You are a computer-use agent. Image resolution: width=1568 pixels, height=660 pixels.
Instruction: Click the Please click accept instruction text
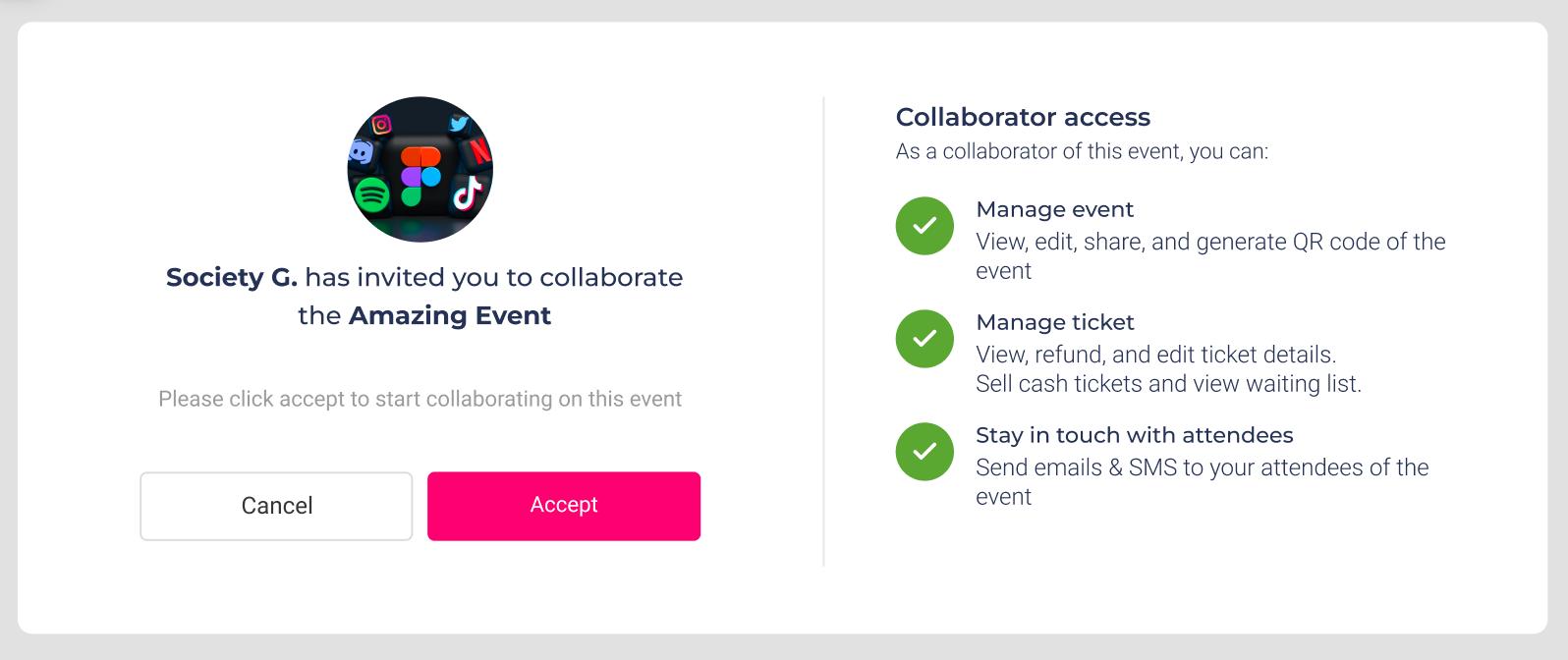click(420, 399)
